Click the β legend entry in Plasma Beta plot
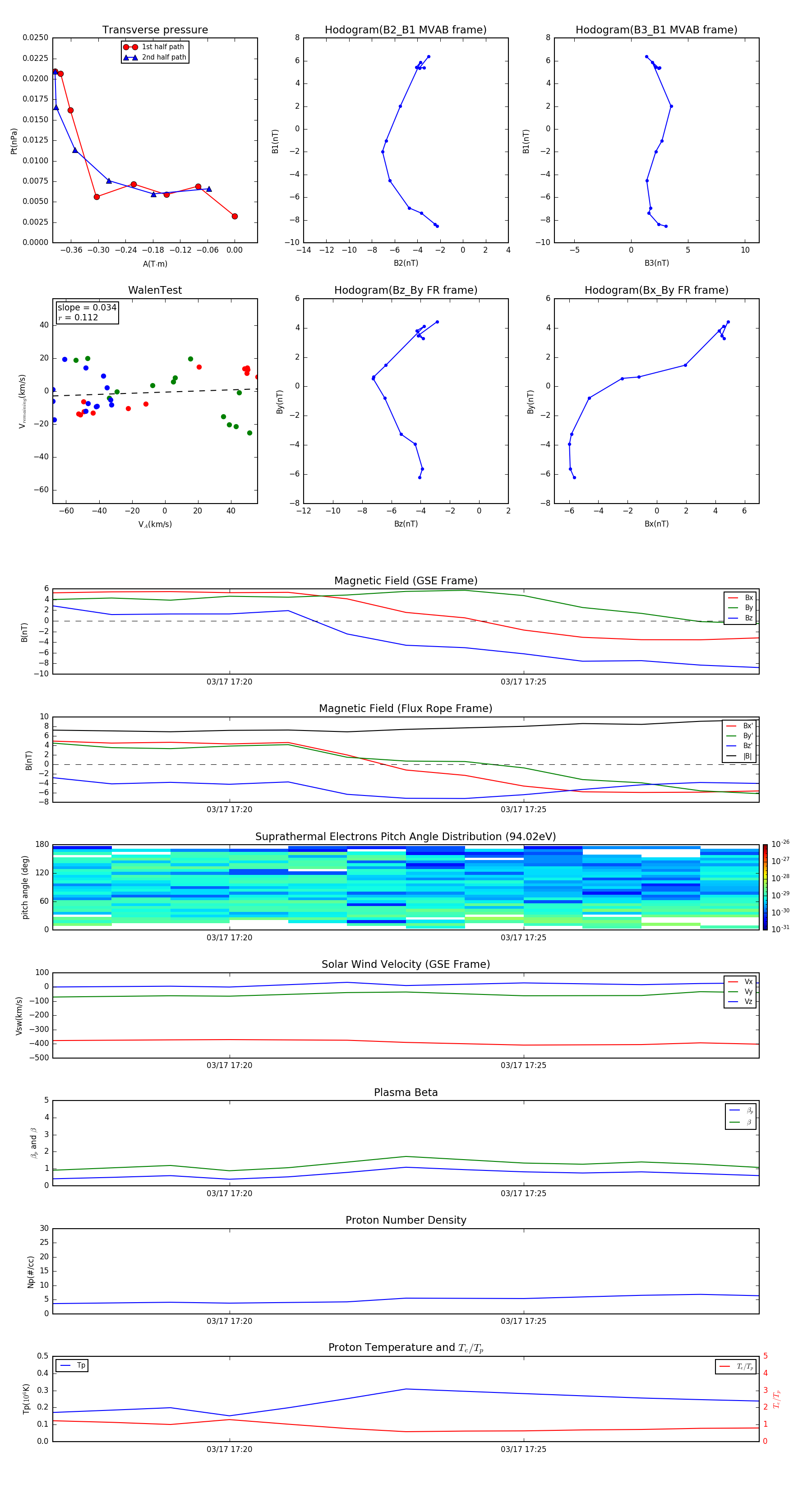The height and width of the screenshot is (1489, 812). (741, 1122)
